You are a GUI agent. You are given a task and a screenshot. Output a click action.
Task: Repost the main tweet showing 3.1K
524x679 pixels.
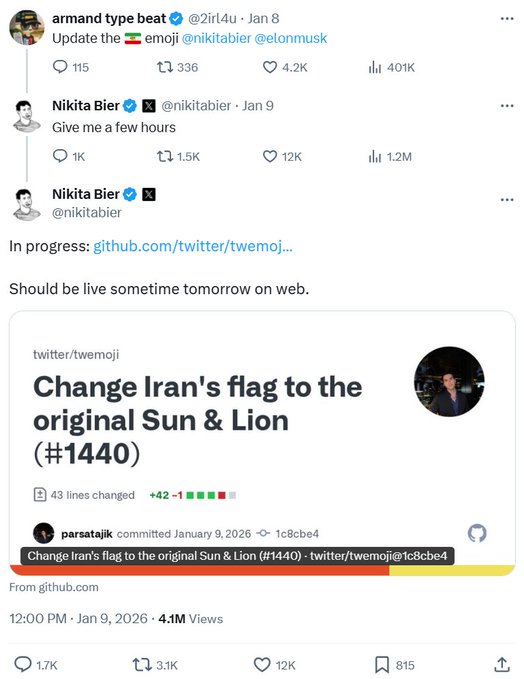pyautogui.click(x=141, y=665)
